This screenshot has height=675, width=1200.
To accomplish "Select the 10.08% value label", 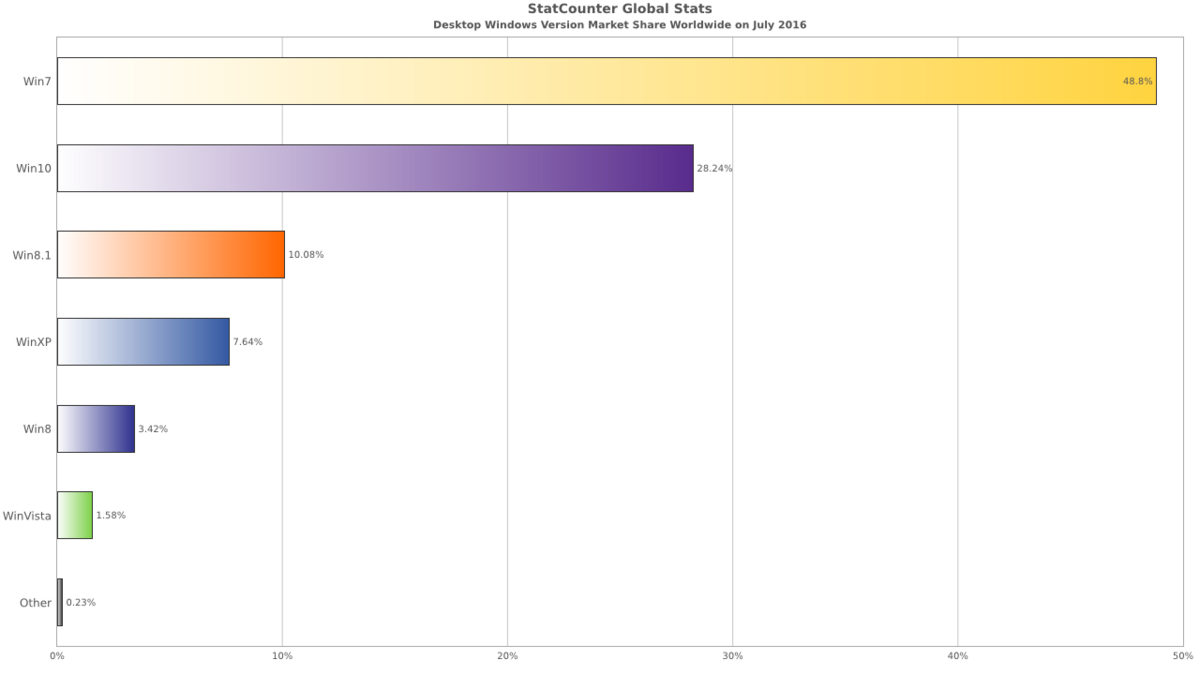I will click(306, 255).
